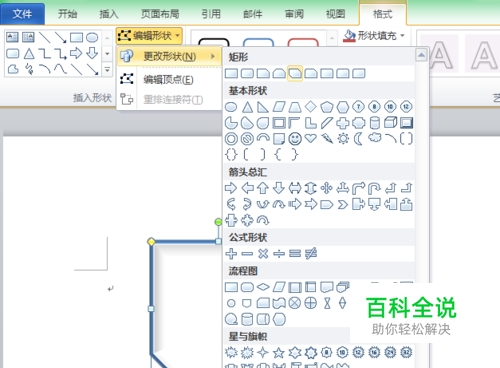The image size is (500, 368).
Task: Pick the right arrow in insert shapes gallery
Action: point(76,53)
